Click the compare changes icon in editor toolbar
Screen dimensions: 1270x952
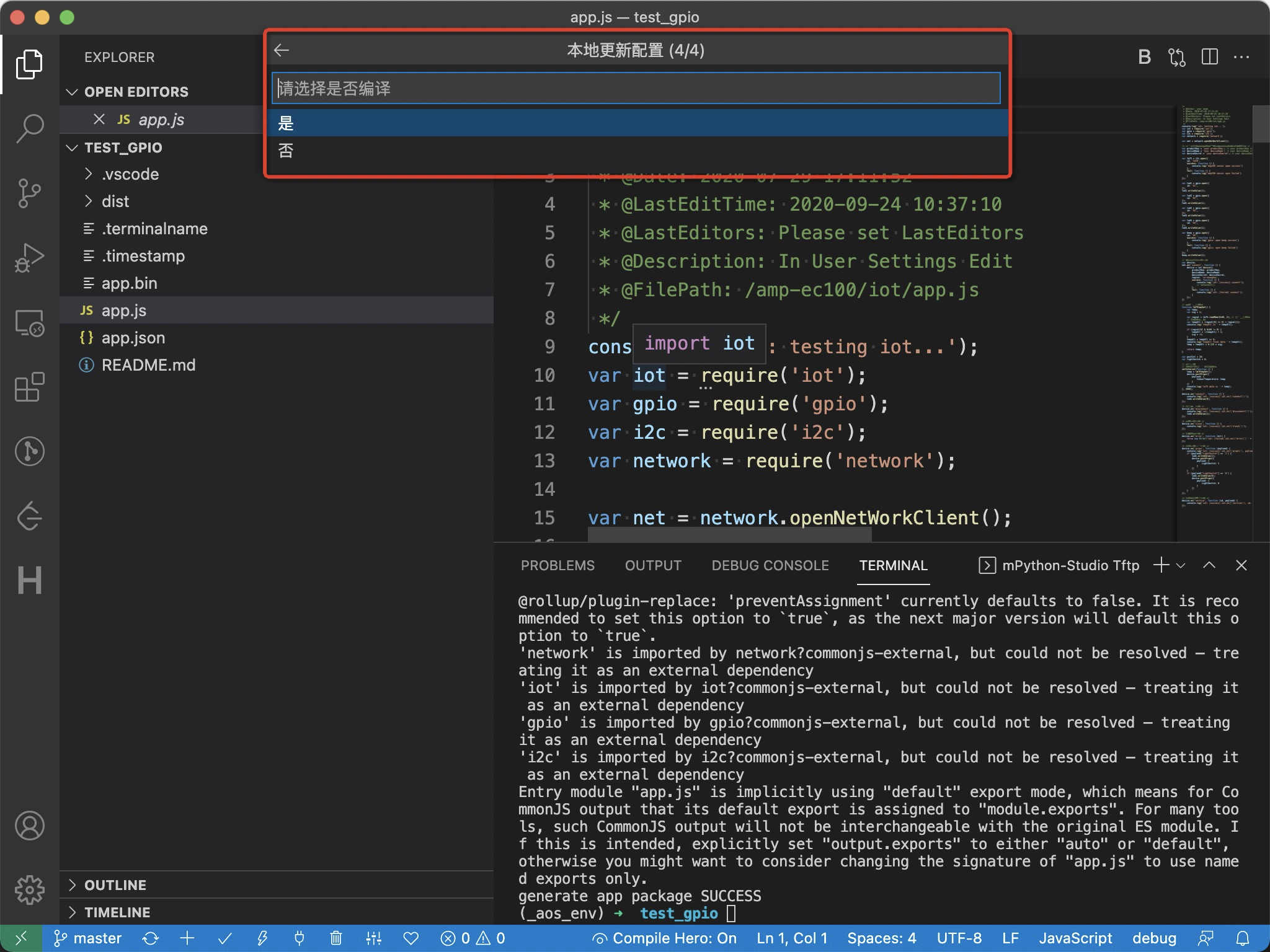tap(1176, 57)
